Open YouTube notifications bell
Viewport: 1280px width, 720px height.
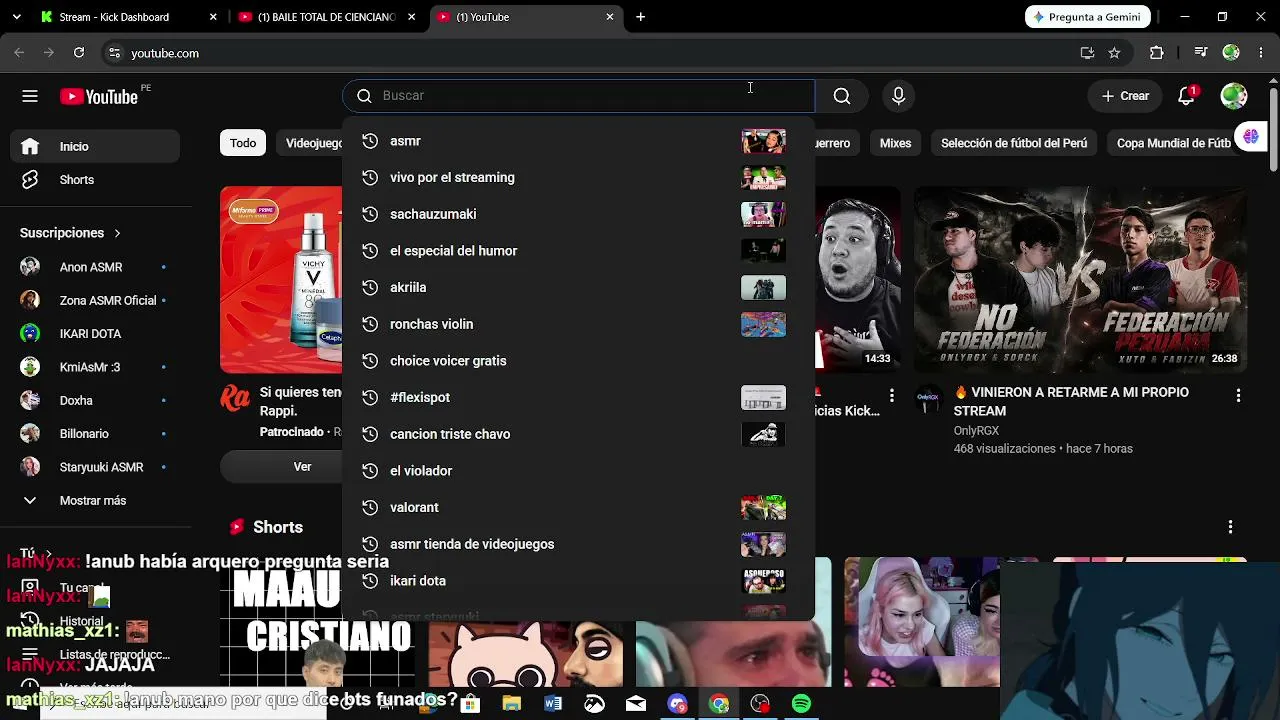click(x=1186, y=96)
